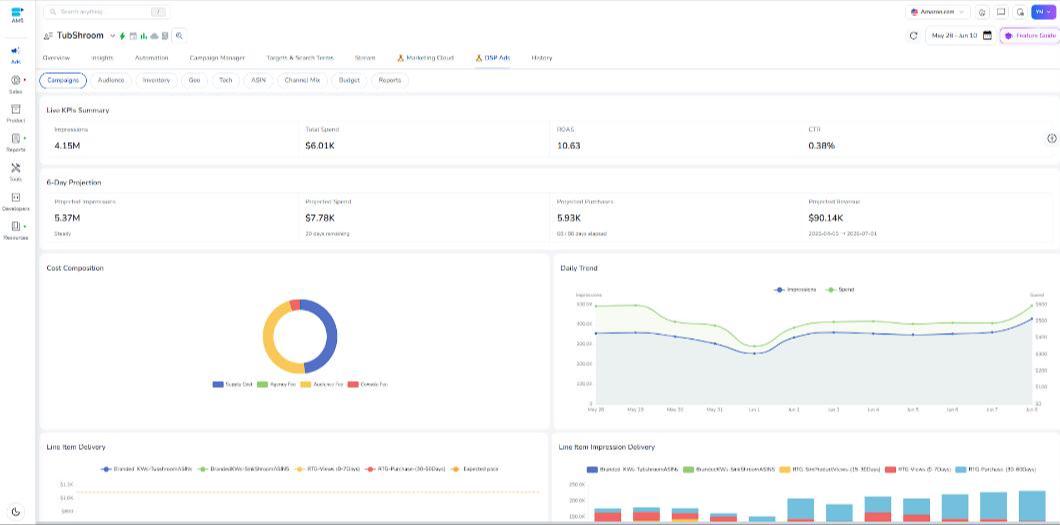Open Developers section in sidebar

pyautogui.click(x=16, y=201)
